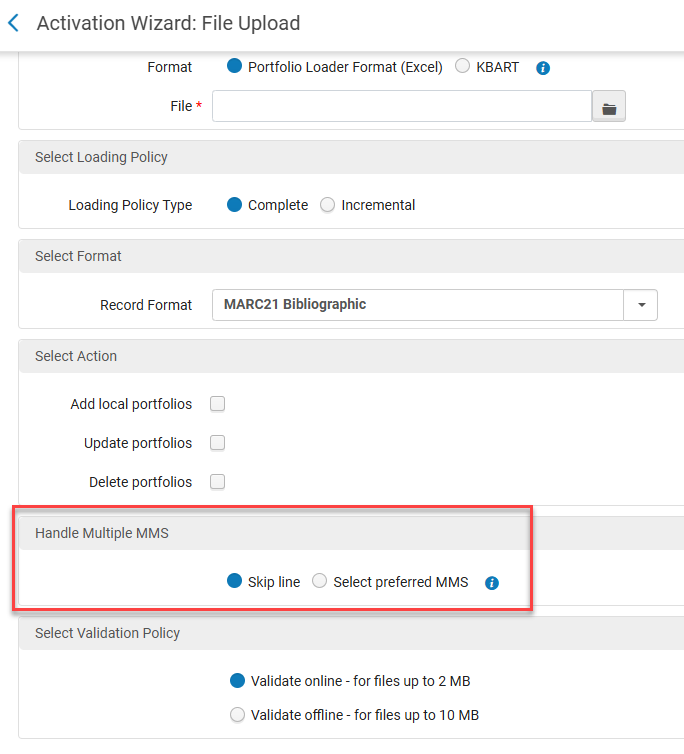Image resolution: width=684 pixels, height=754 pixels.
Task: Click the Handle Multiple MMS section header
Action: pos(102,533)
